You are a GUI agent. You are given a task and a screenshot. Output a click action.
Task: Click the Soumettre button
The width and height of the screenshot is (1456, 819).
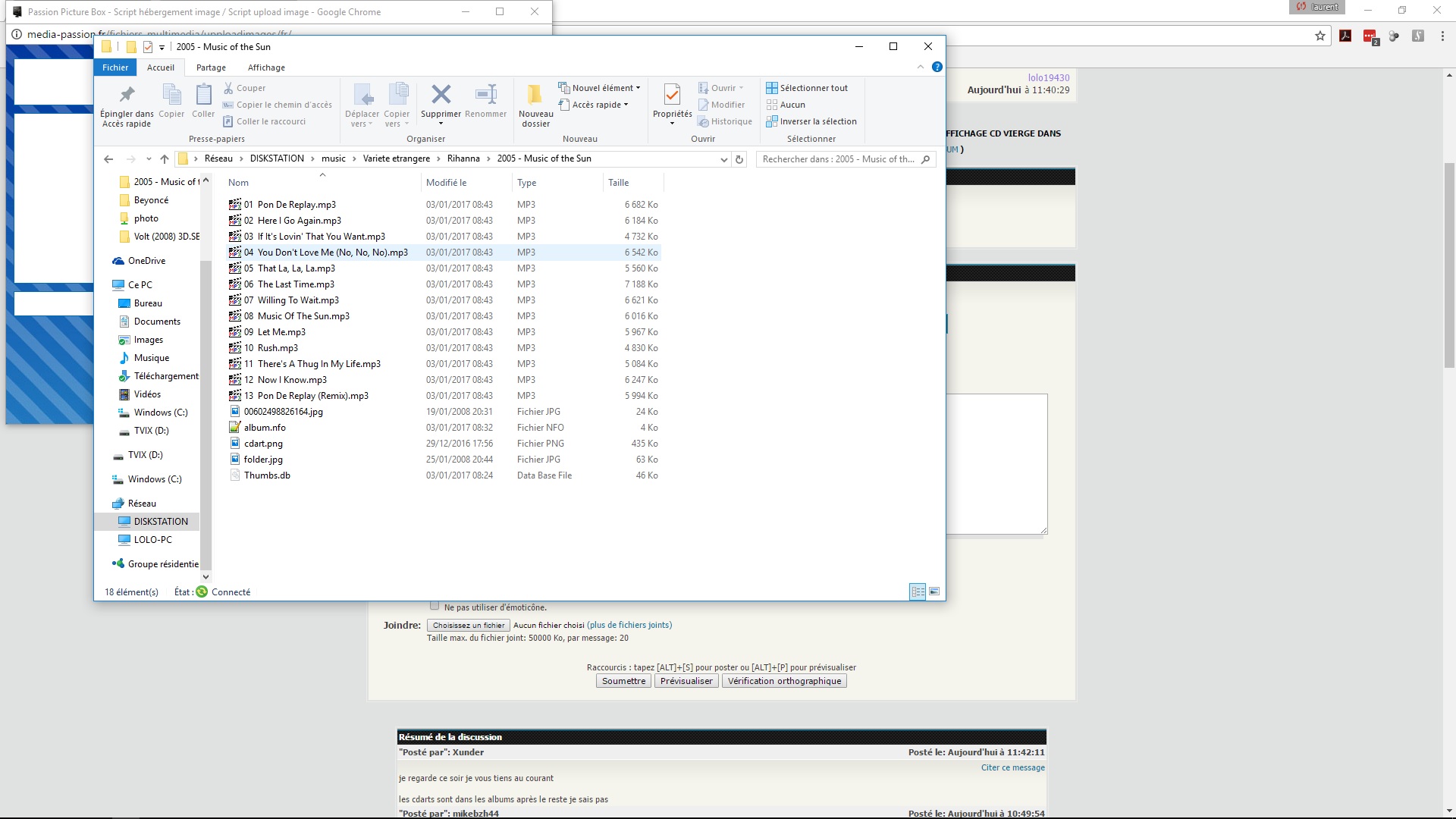coord(624,681)
